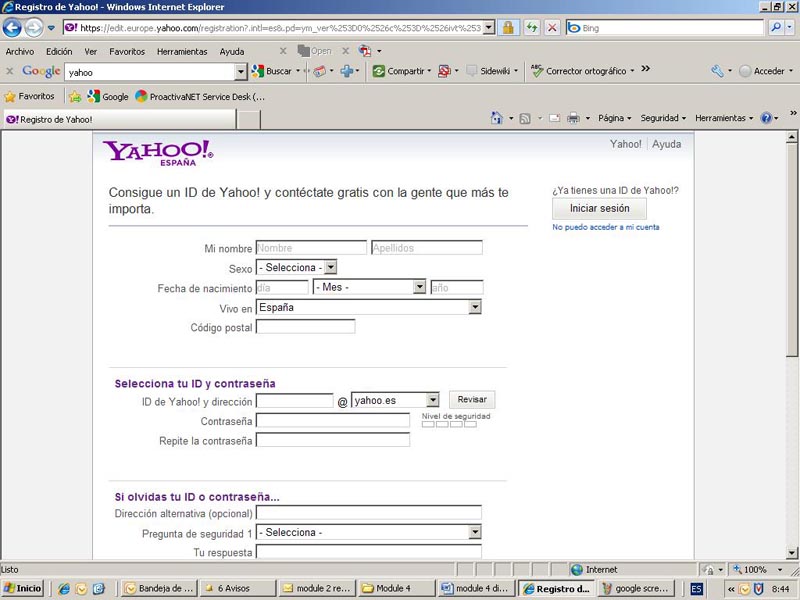Click the Yahoo! España logo
This screenshot has height=600, width=800.
(x=158, y=153)
